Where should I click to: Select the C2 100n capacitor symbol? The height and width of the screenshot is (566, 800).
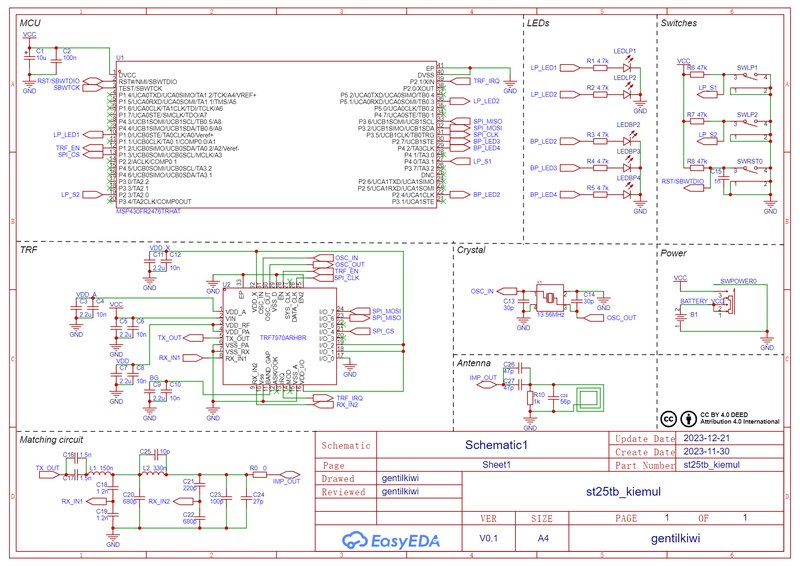pyautogui.click(x=56, y=59)
